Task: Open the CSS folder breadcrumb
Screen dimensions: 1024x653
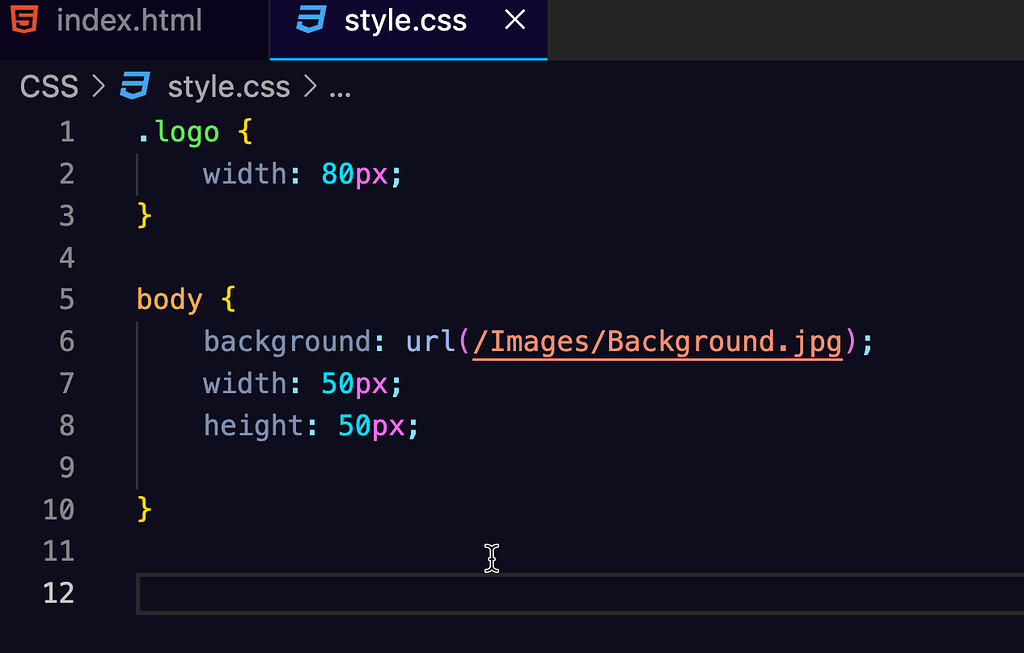Action: 48,87
